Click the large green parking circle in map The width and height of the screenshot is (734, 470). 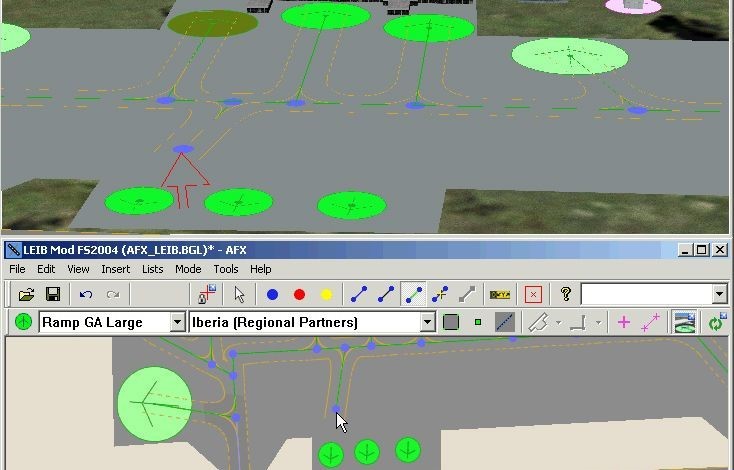coord(154,403)
